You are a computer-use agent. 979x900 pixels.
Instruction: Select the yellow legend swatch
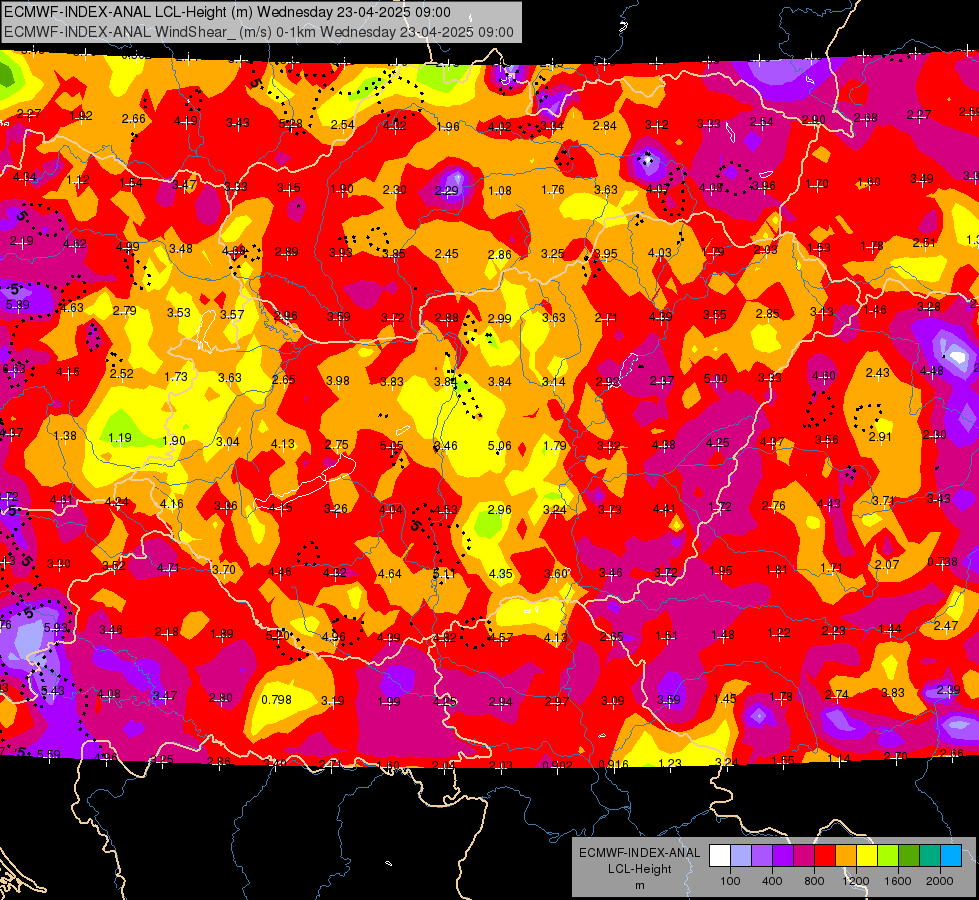[867, 856]
